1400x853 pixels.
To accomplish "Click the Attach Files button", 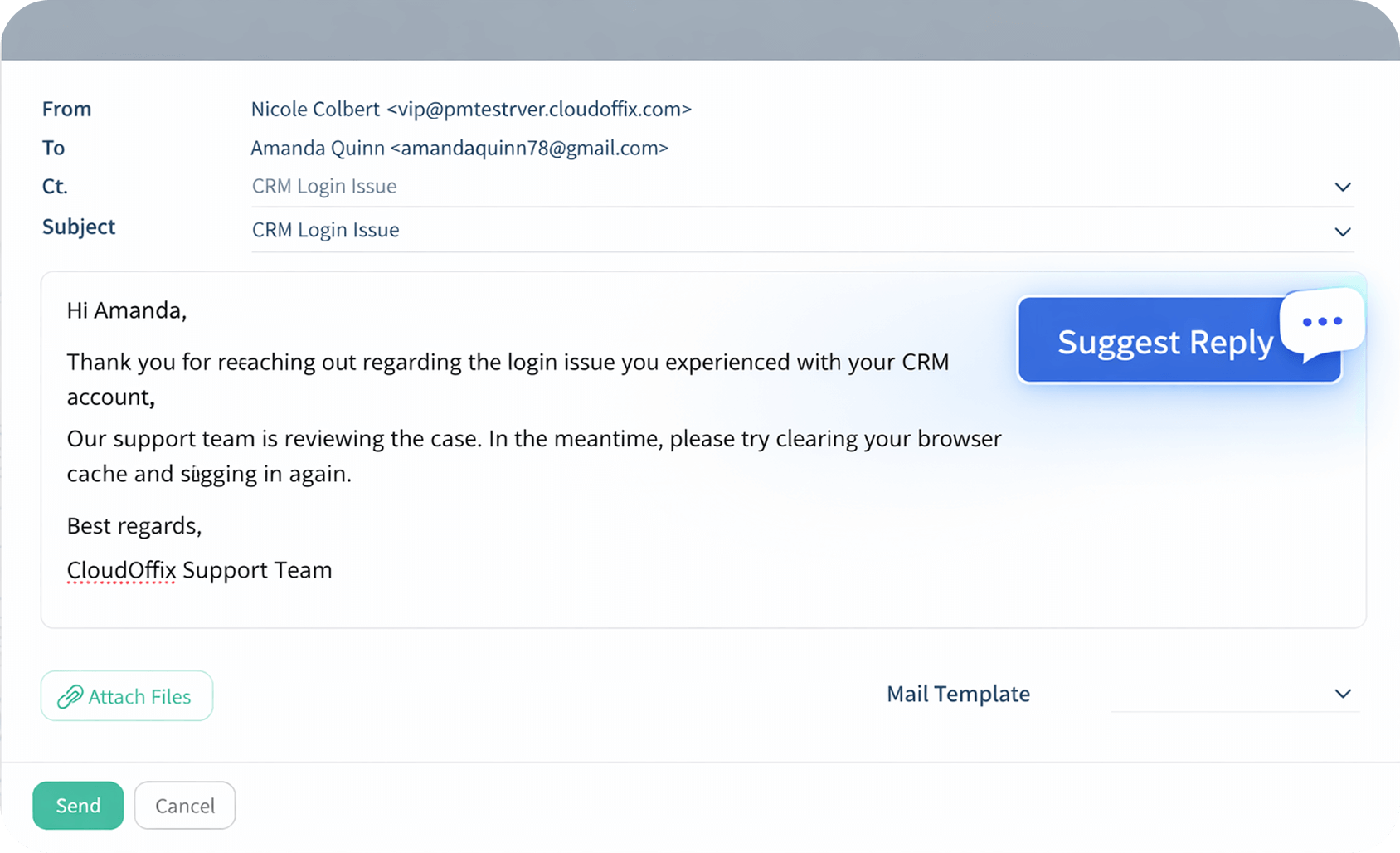I will (126, 696).
